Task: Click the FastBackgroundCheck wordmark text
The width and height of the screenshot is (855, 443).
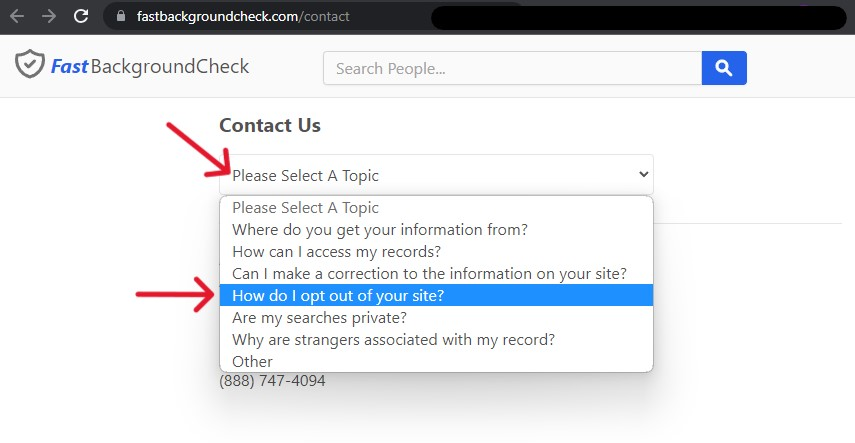Action: [x=148, y=67]
